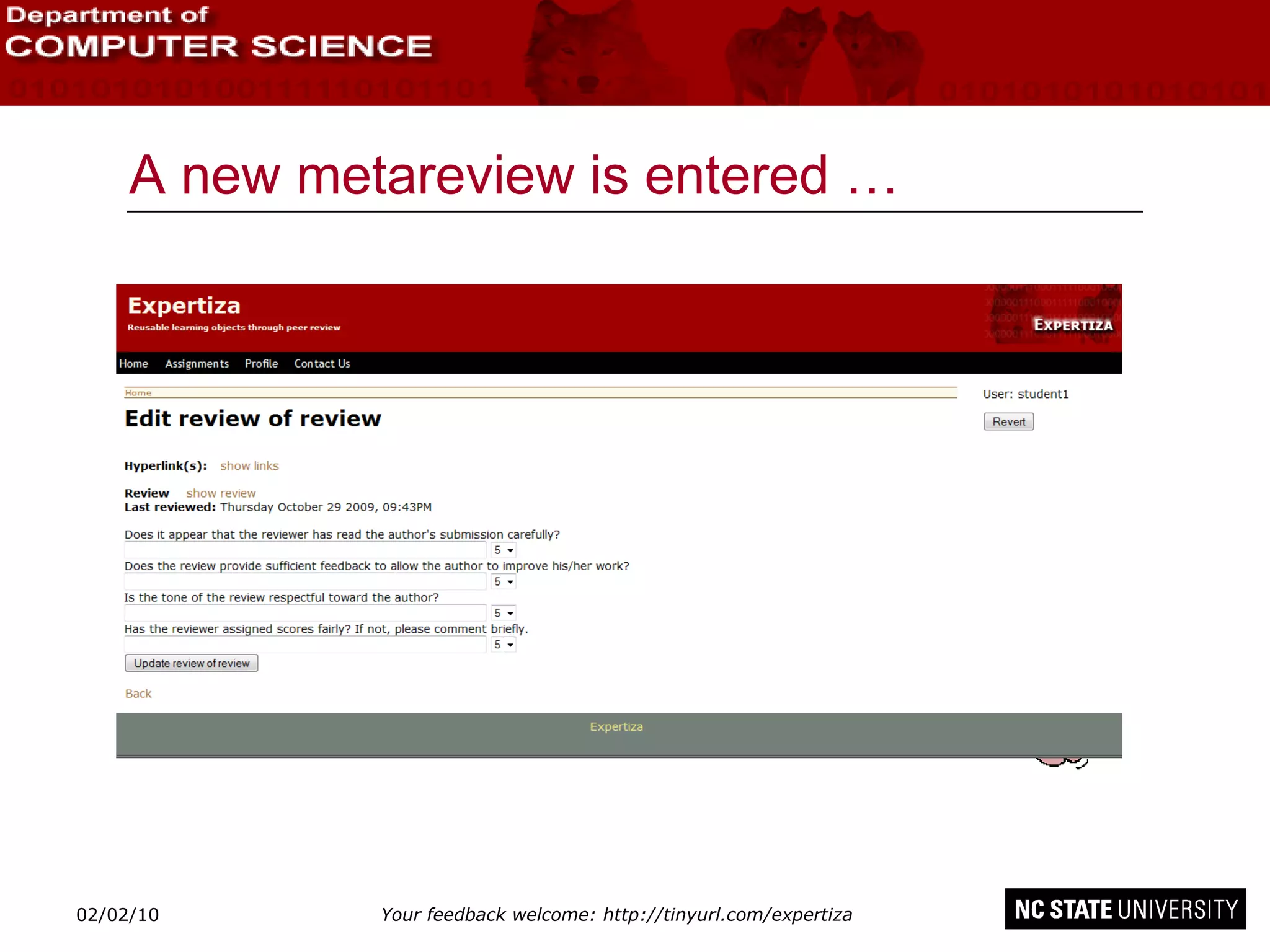1270x952 pixels.
Task: Open score dropdown for sufficient feedback question
Action: (x=504, y=582)
